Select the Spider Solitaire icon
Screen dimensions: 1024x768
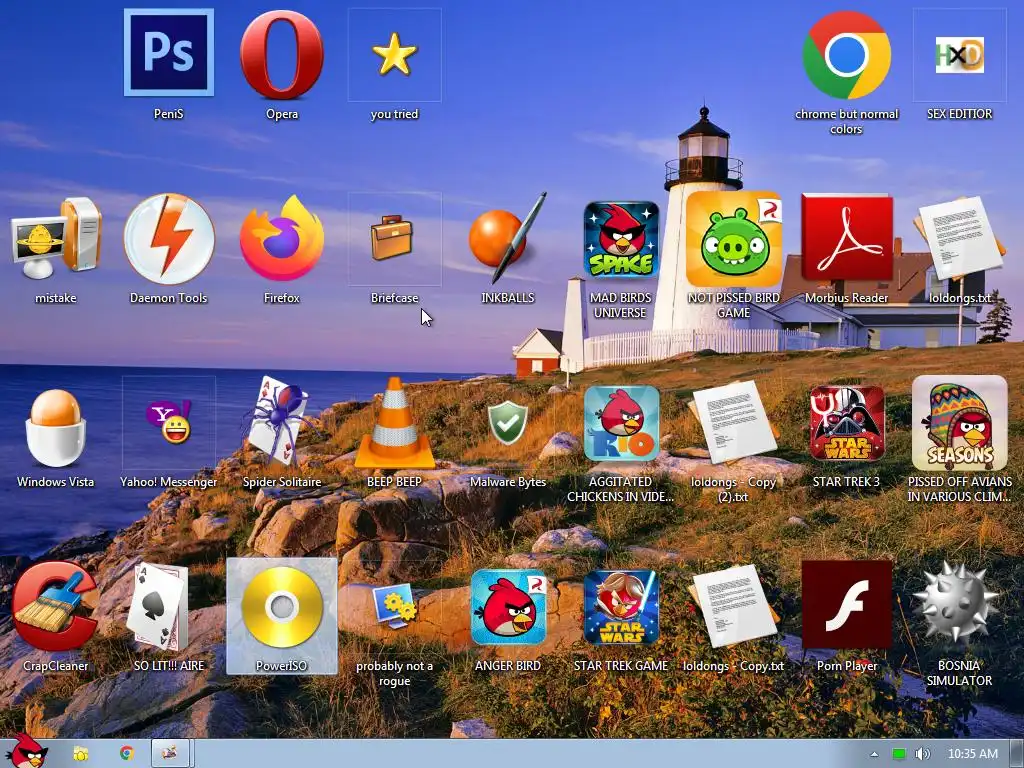coord(281,423)
